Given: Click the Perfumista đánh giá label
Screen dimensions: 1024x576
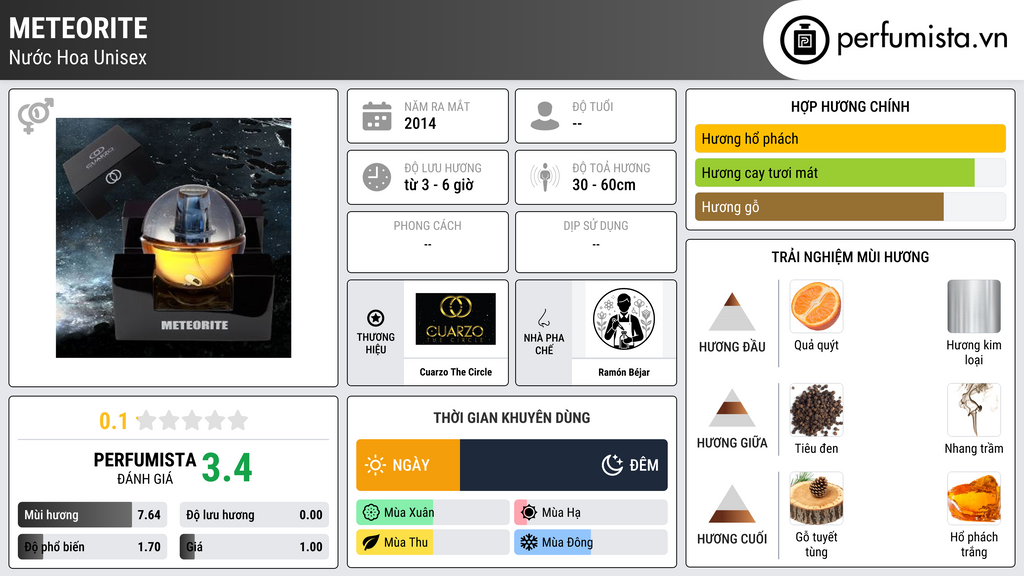Looking at the screenshot, I should point(144,468).
